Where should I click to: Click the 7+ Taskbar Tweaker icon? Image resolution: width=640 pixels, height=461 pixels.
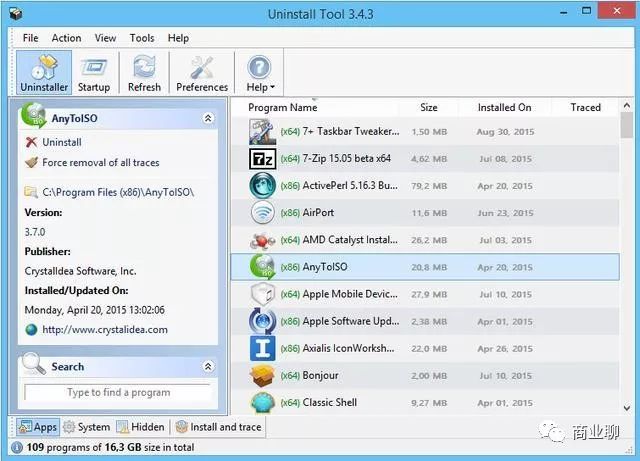[262, 132]
